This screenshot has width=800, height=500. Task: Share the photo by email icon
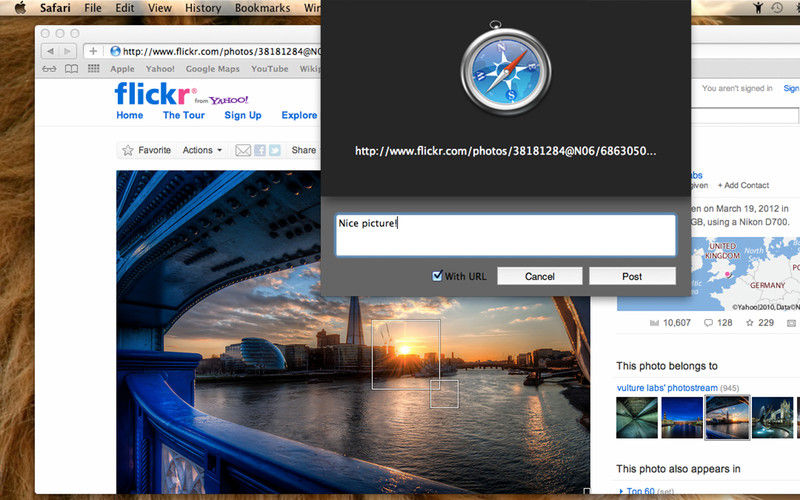tap(243, 150)
